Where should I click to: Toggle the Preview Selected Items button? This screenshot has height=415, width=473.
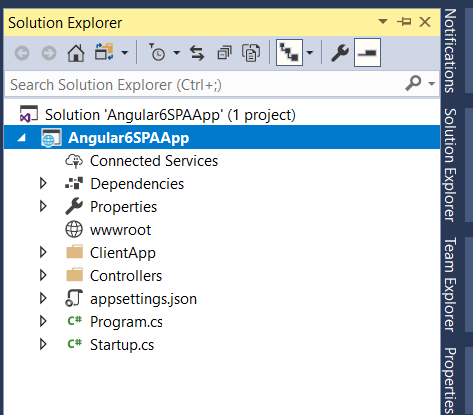click(367, 53)
